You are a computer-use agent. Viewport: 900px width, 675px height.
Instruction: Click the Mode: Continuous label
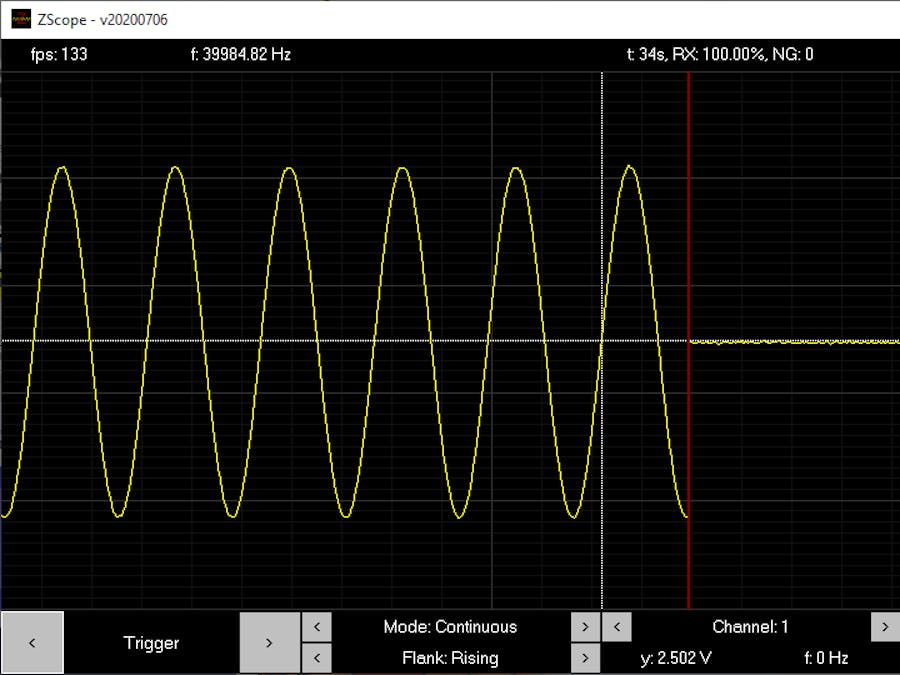tap(451, 626)
